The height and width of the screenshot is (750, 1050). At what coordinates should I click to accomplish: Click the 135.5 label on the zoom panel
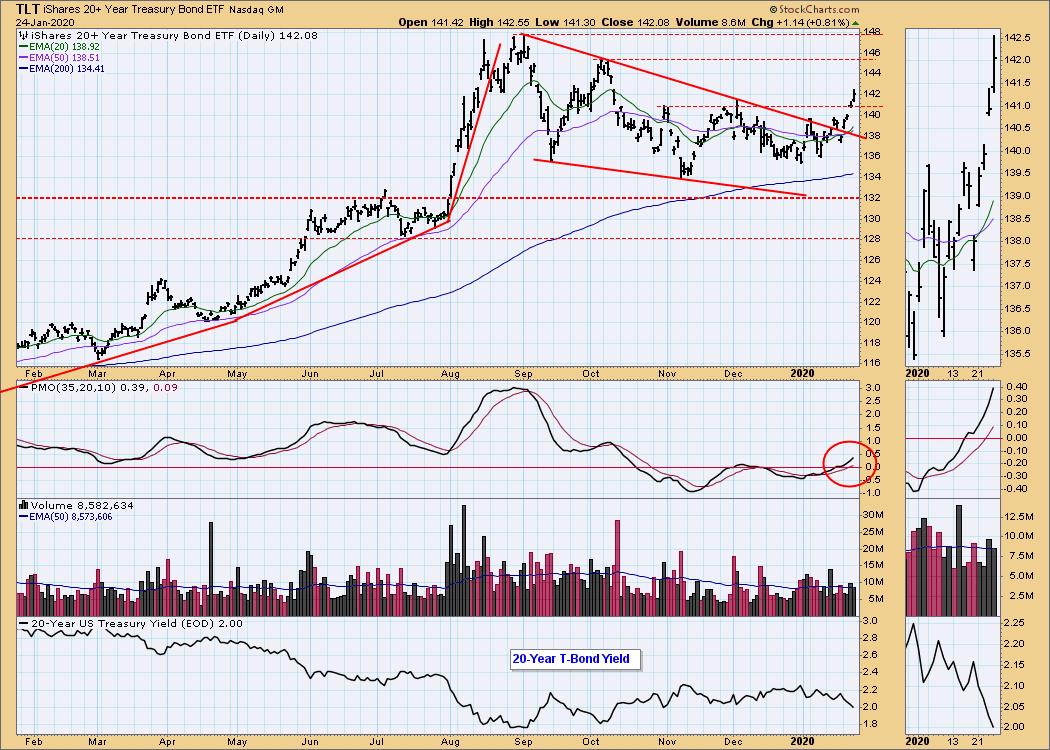tap(1017, 354)
